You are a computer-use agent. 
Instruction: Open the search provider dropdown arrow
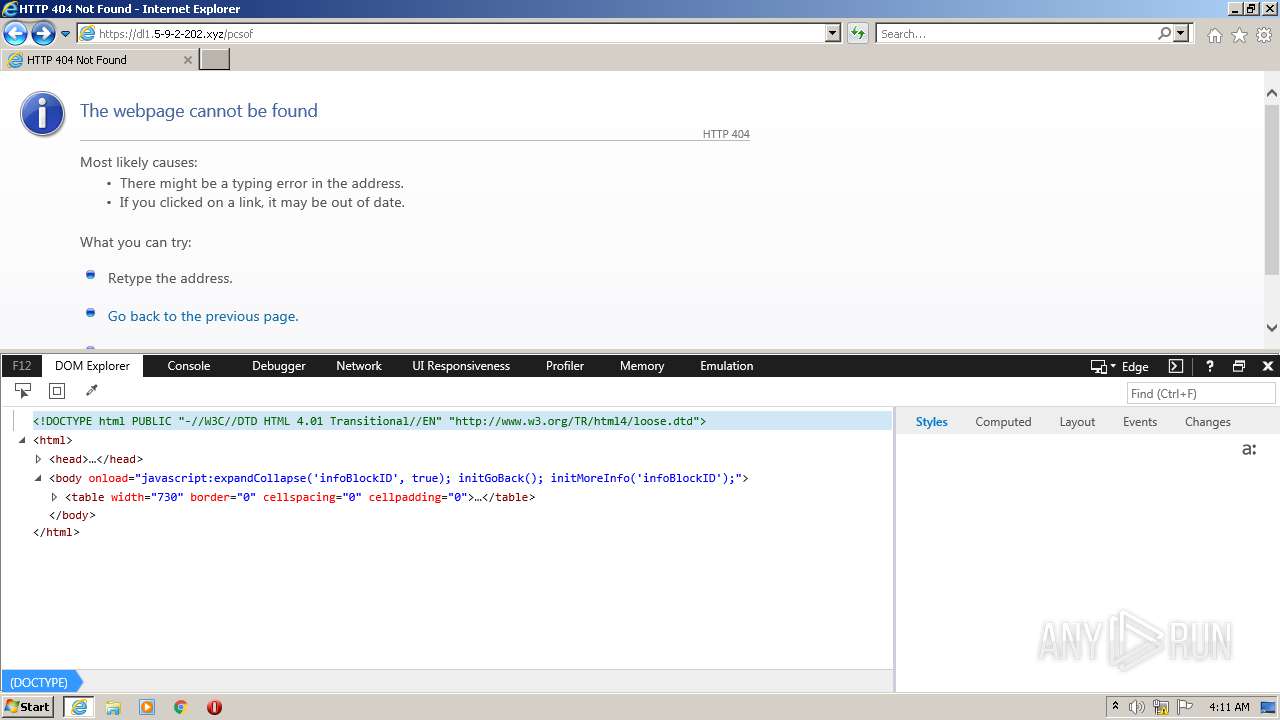click(1182, 33)
